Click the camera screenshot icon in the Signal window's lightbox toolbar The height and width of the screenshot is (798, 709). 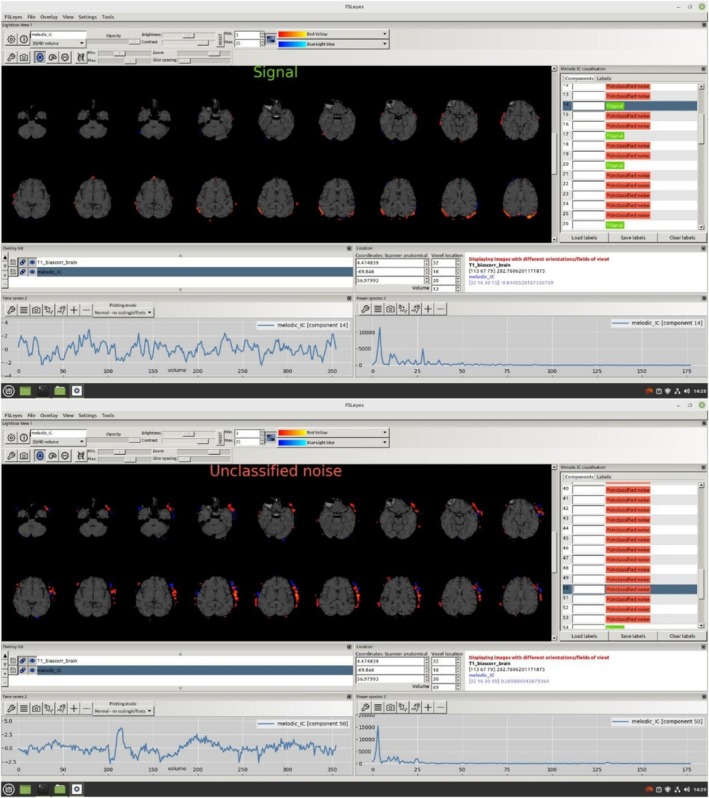click(x=24, y=58)
